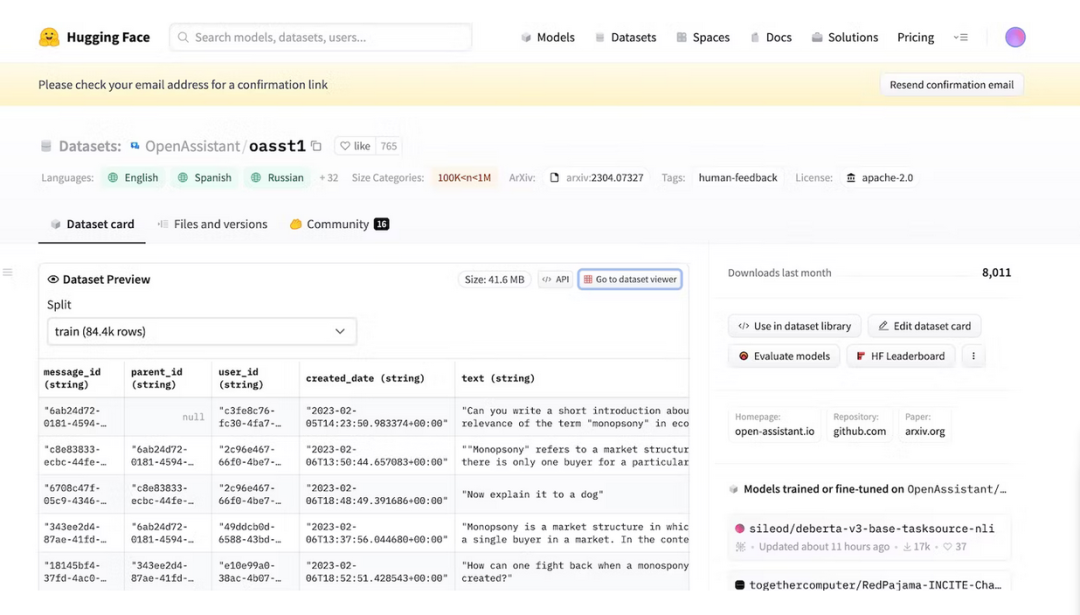Click the API code button
Image resolution: width=1080 pixels, height=615 pixels.
click(x=555, y=280)
